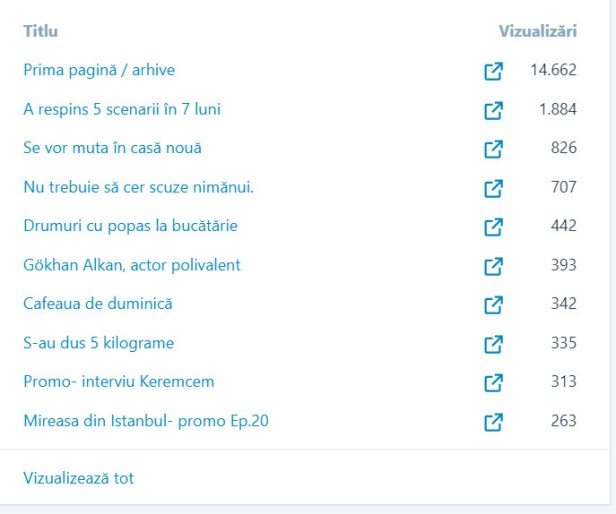
Task: Click Vizualizează tot to see all posts
Action: pos(78,478)
